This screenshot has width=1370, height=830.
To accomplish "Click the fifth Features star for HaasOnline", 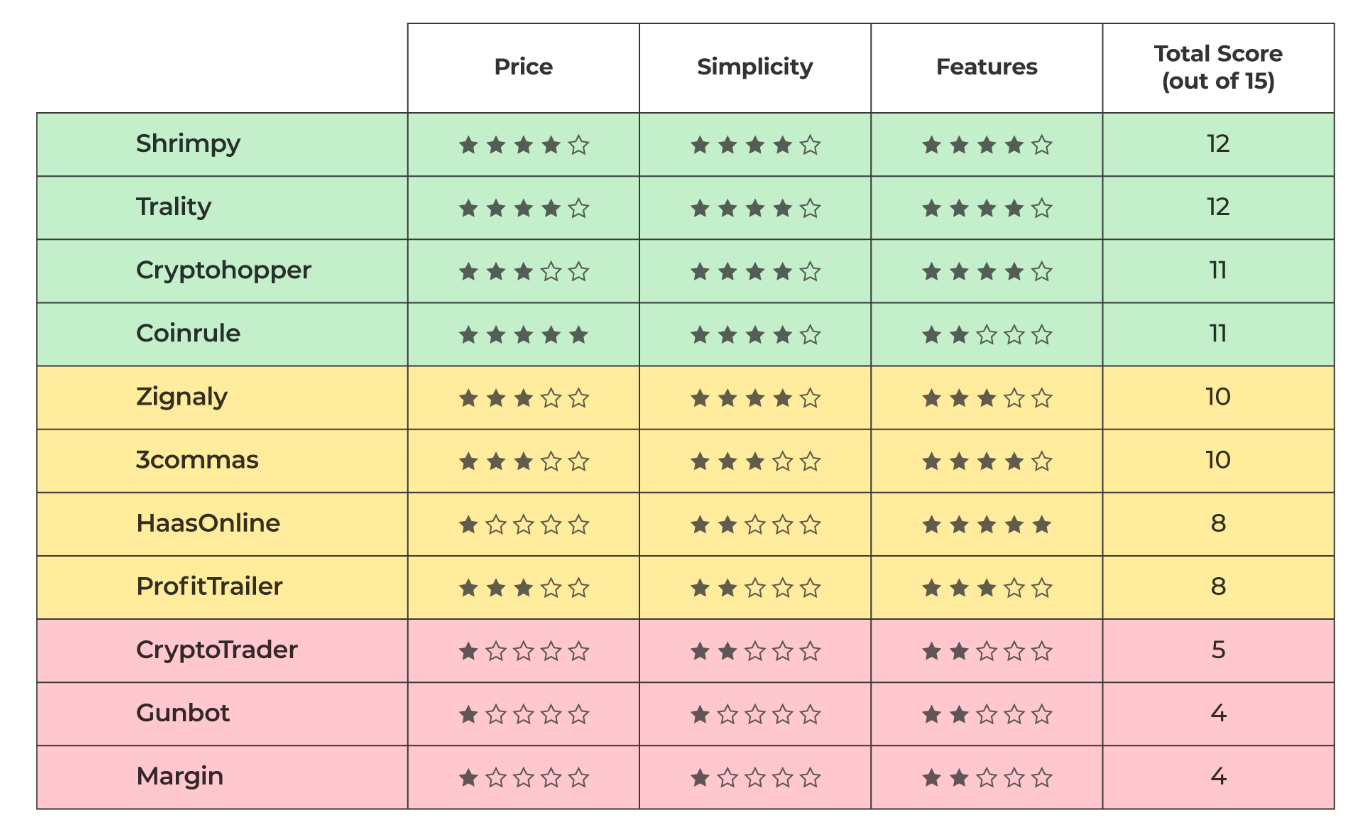I will tap(1041, 524).
